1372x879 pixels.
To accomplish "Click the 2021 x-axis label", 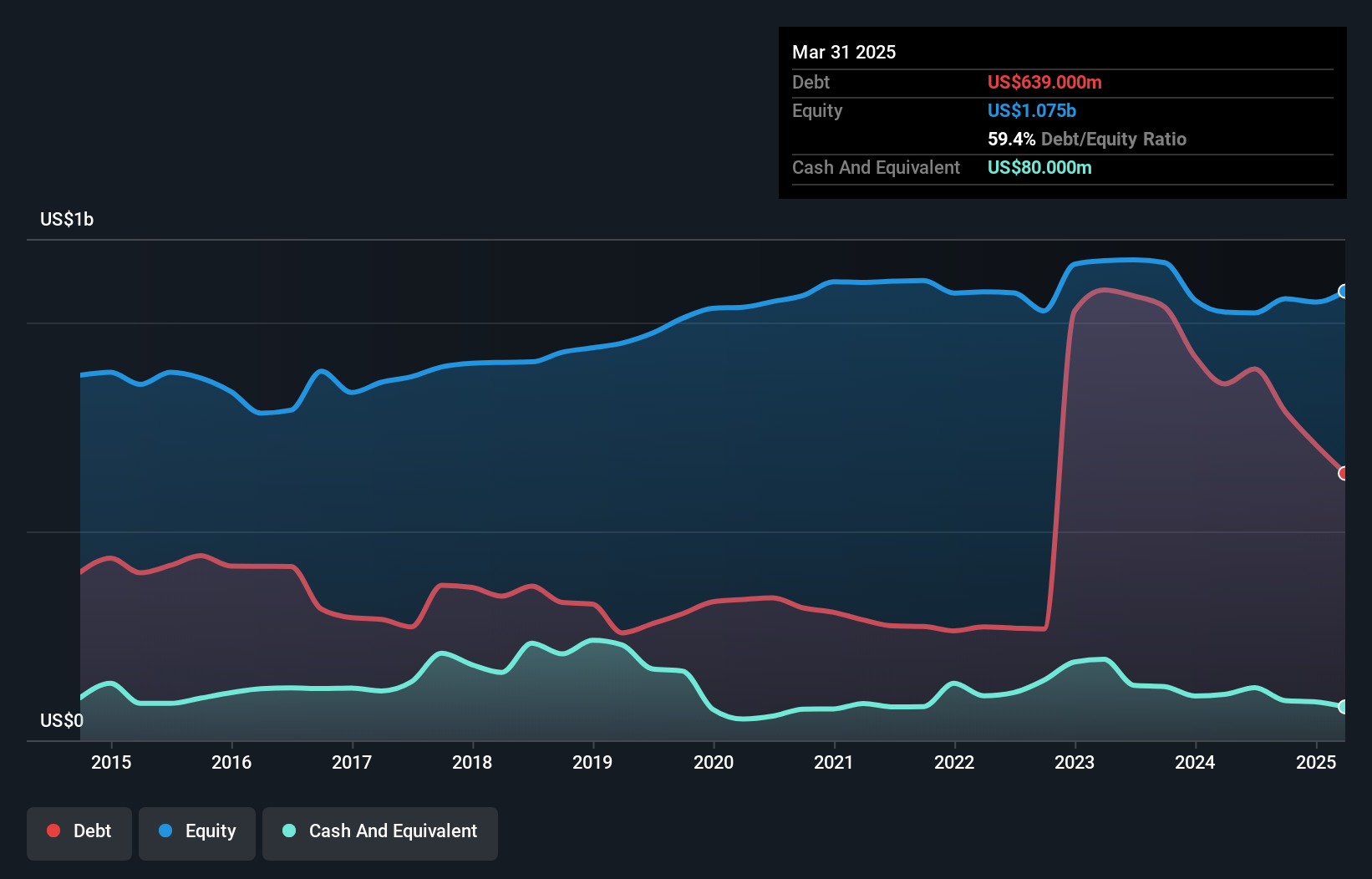I will 834,762.
